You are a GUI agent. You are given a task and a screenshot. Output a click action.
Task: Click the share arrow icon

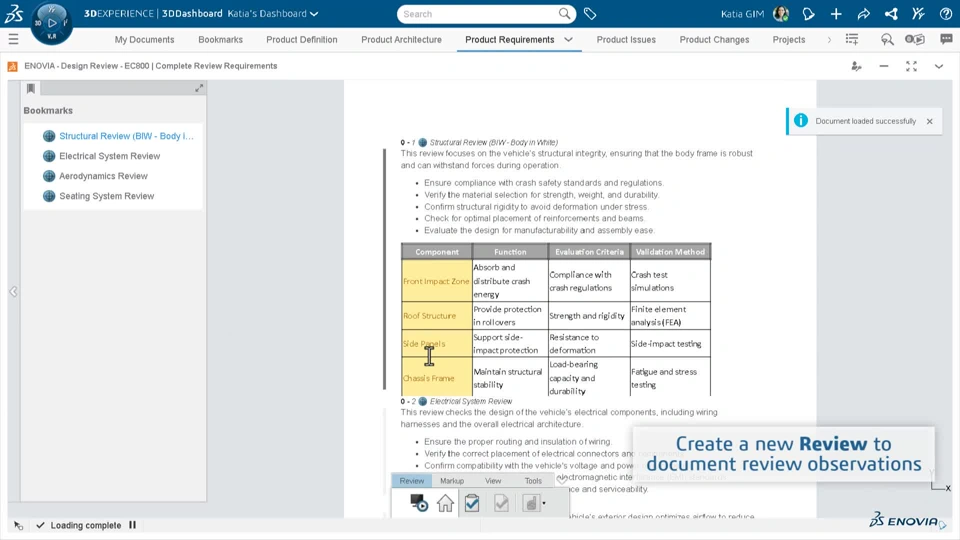pyautogui.click(x=863, y=13)
